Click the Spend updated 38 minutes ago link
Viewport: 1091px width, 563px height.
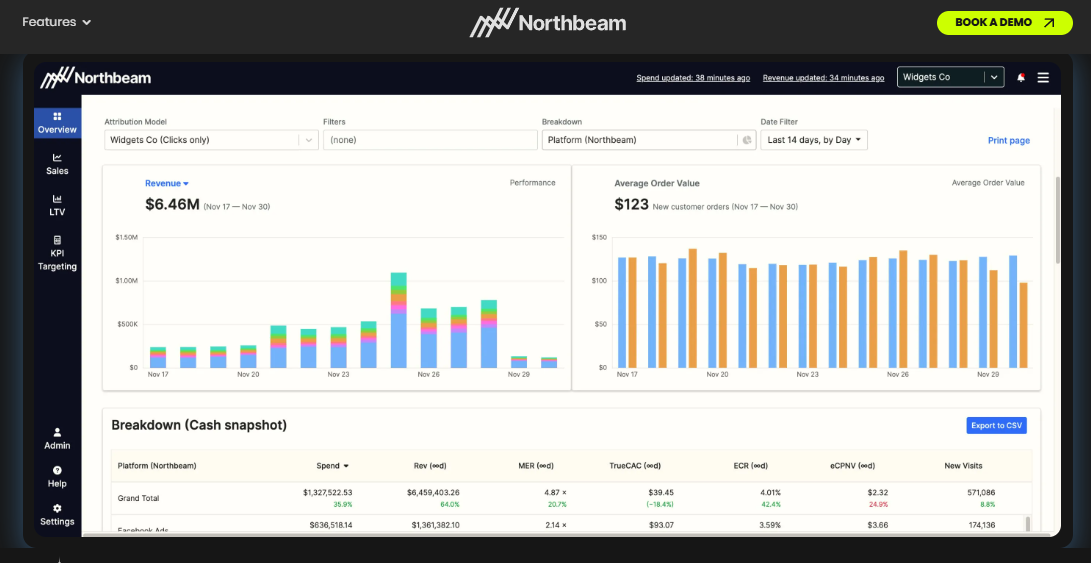click(693, 78)
